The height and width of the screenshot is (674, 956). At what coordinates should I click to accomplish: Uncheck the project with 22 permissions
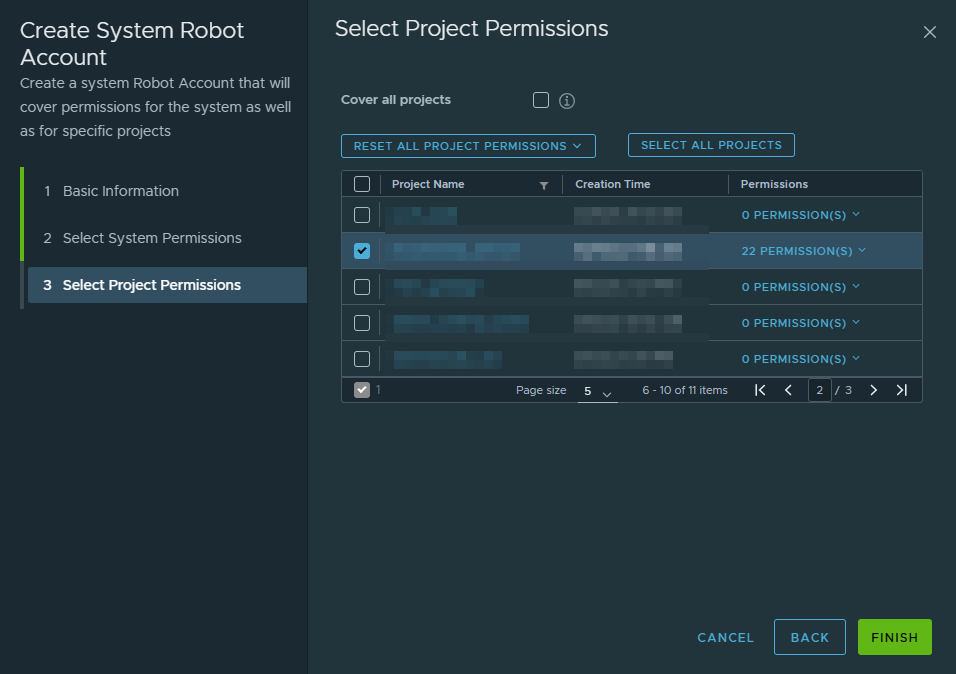(362, 251)
